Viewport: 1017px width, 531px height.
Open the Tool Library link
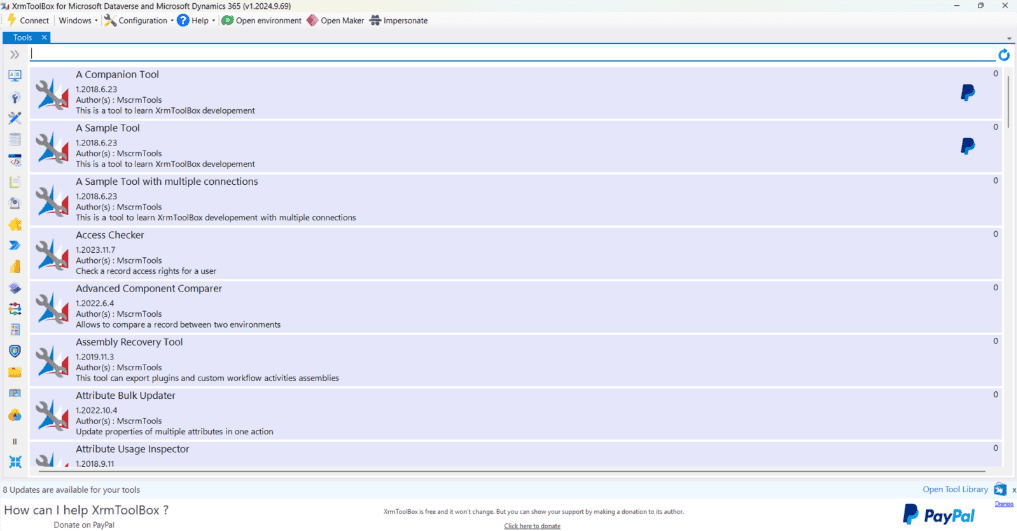[x=954, y=489]
